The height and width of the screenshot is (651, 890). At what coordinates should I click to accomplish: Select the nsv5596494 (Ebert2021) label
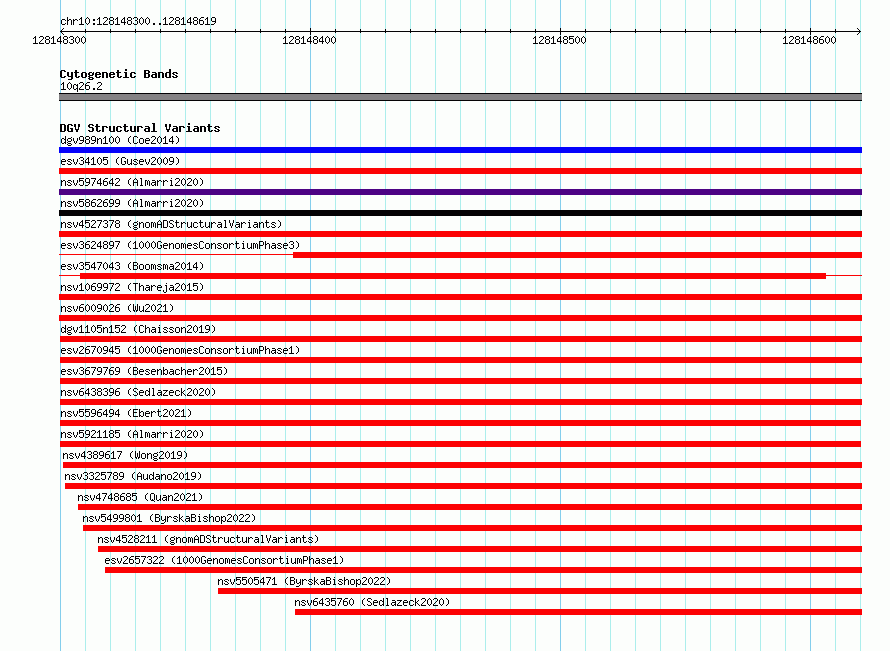tap(126, 413)
